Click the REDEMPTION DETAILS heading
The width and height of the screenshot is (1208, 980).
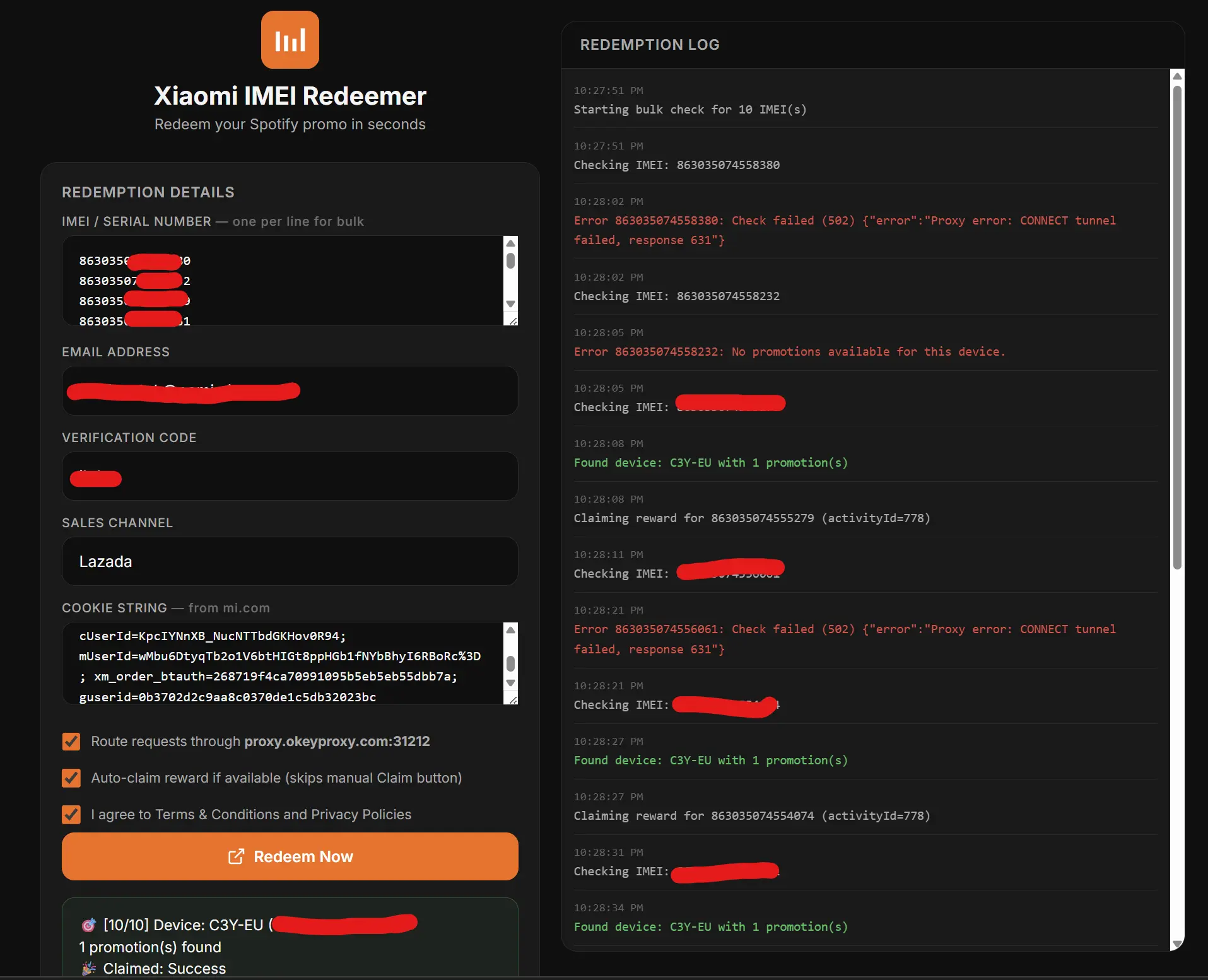pyautogui.click(x=148, y=192)
